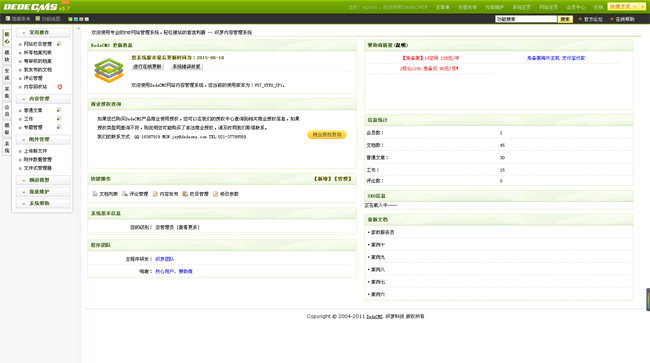Open the latest document 案例十
650x363 pixels.
point(378,244)
